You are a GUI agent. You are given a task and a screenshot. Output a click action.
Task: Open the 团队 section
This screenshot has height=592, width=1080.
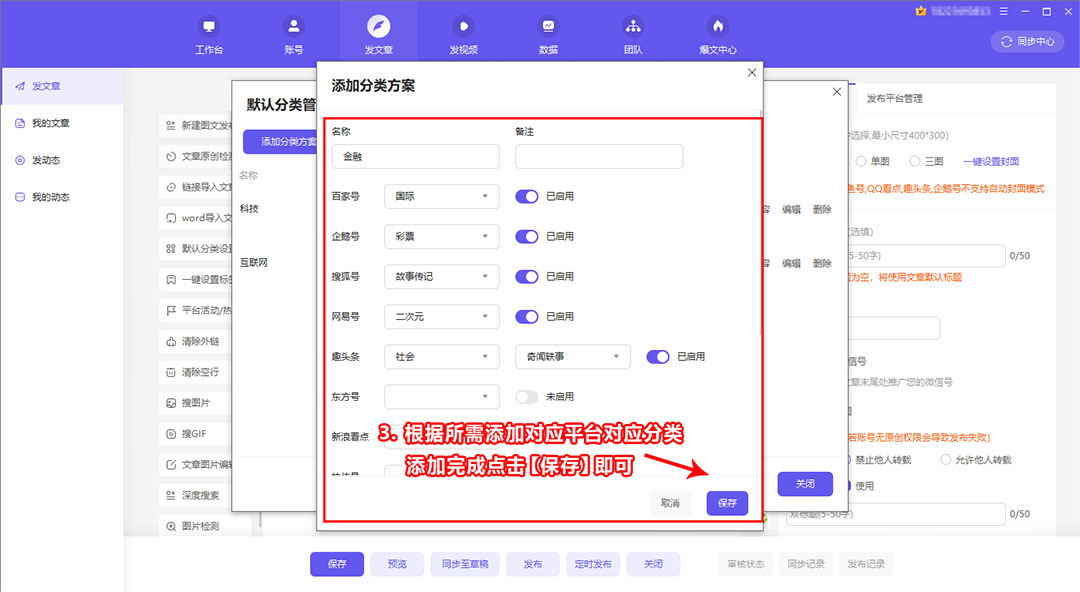(633, 31)
